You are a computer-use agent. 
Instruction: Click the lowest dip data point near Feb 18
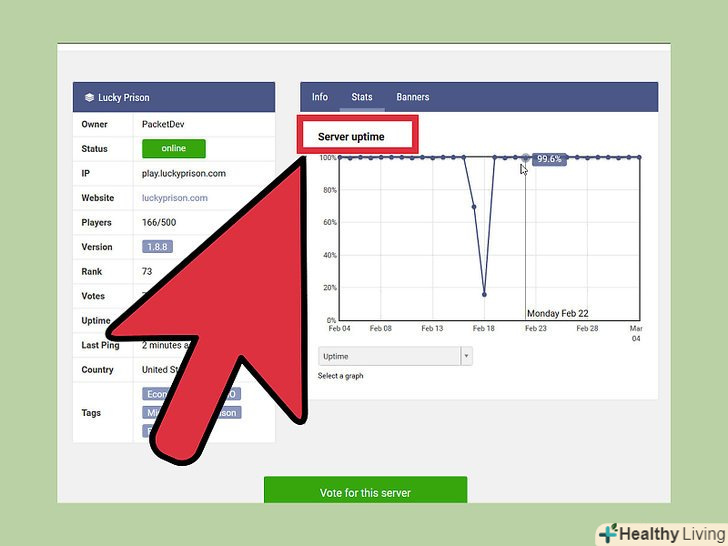(484, 294)
